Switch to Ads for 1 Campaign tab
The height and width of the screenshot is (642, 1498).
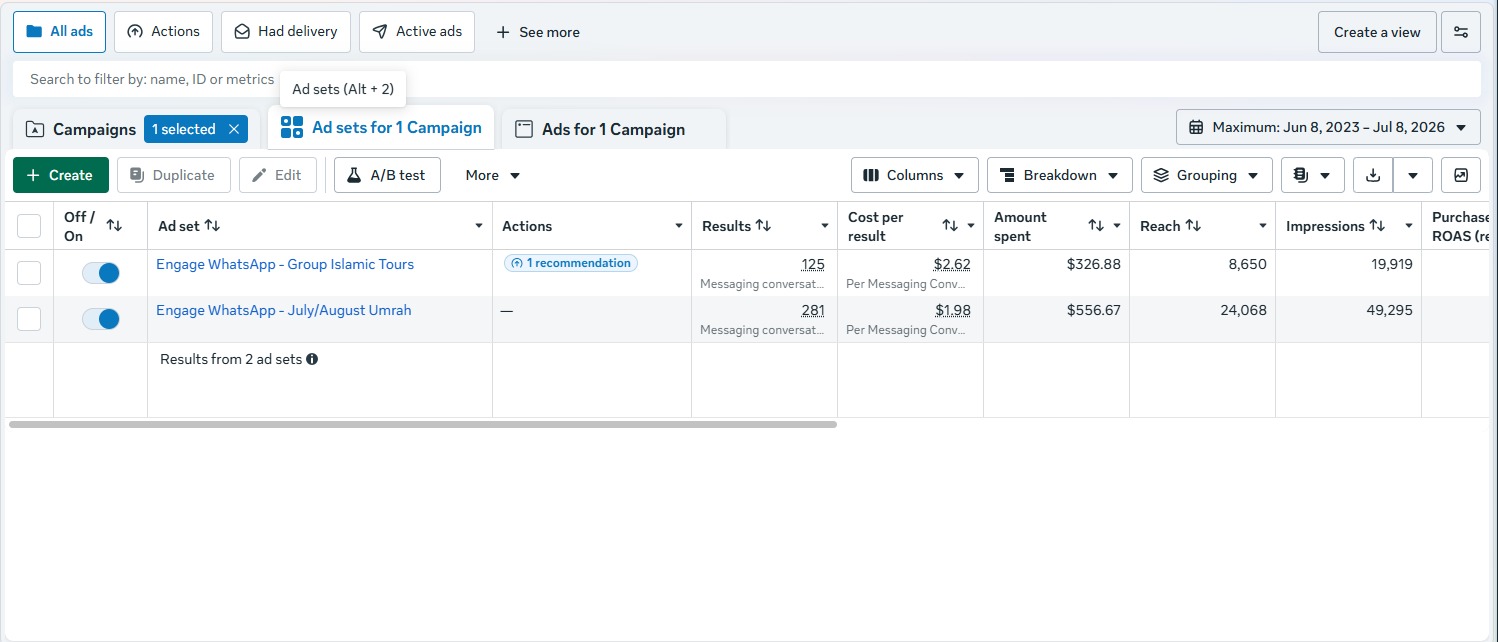click(x=613, y=129)
